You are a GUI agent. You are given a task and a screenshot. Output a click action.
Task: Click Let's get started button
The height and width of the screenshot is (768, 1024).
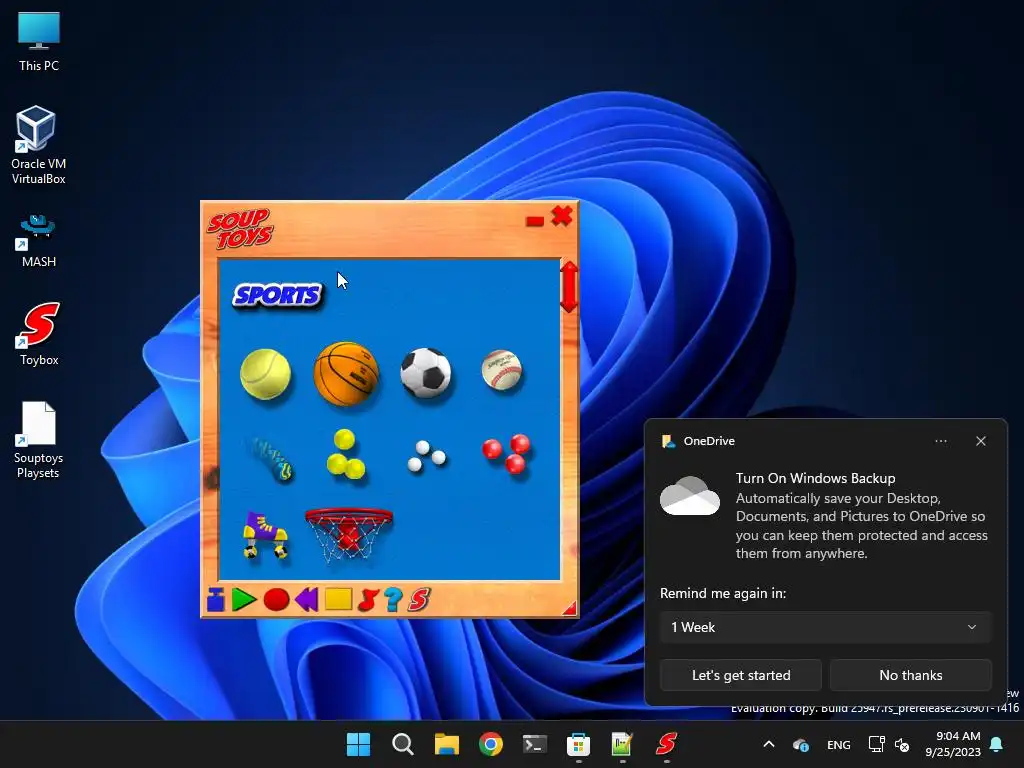coord(741,675)
